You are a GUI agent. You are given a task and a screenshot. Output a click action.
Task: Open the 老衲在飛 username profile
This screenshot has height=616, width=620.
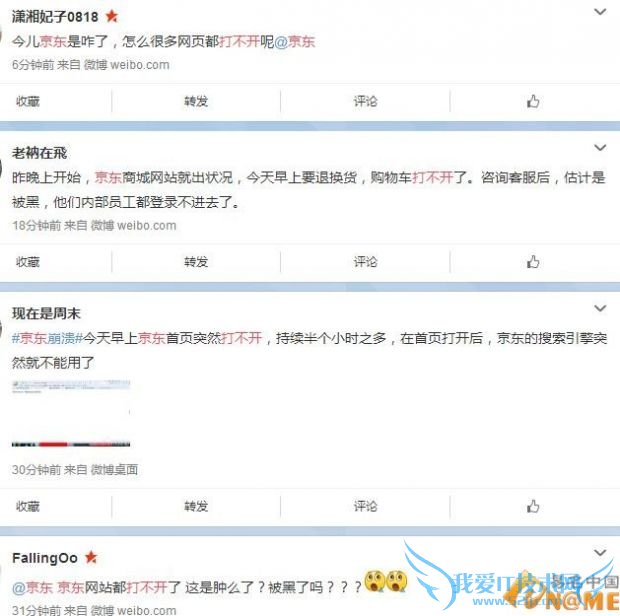[x=40, y=153]
